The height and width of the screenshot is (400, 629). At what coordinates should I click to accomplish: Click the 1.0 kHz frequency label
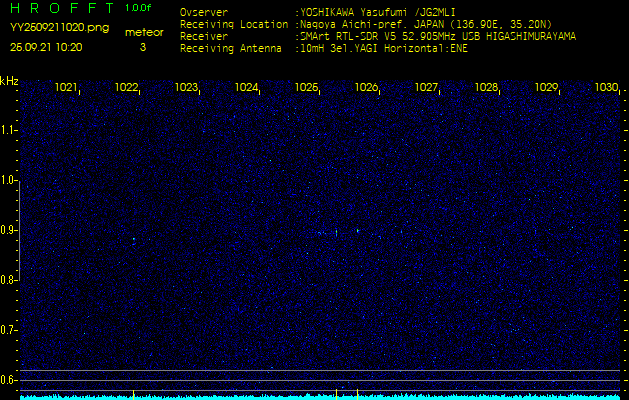[9, 180]
